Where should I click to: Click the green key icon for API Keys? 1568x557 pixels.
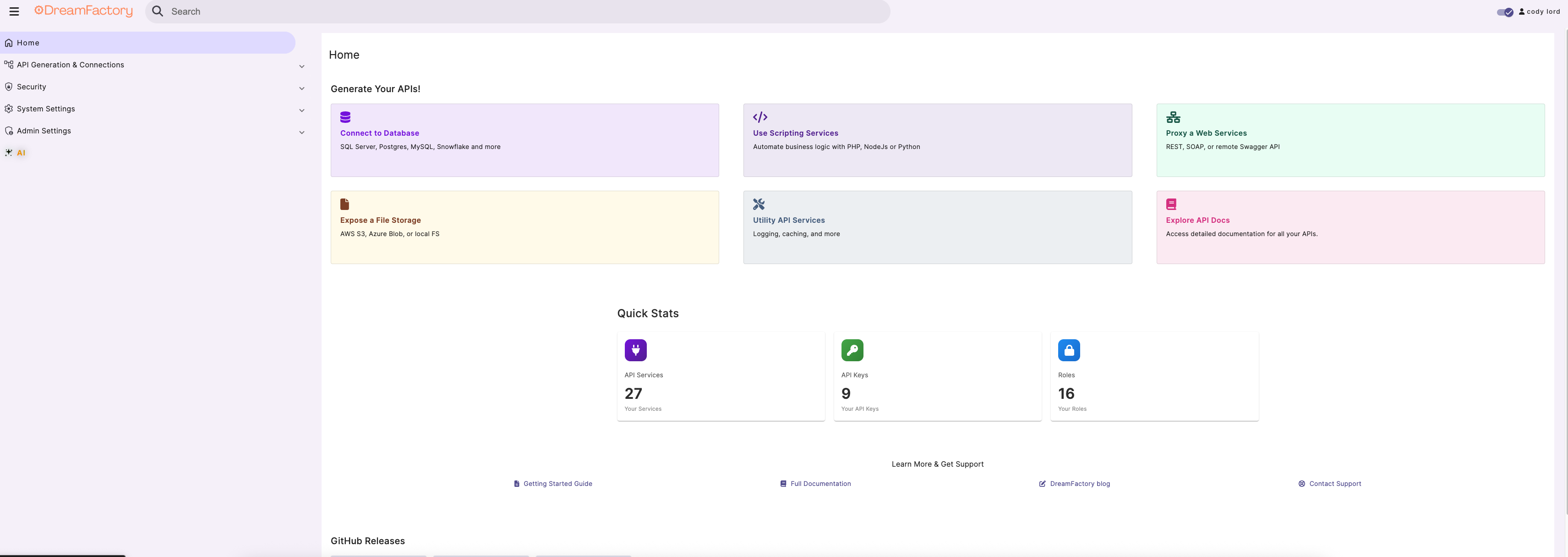point(852,350)
